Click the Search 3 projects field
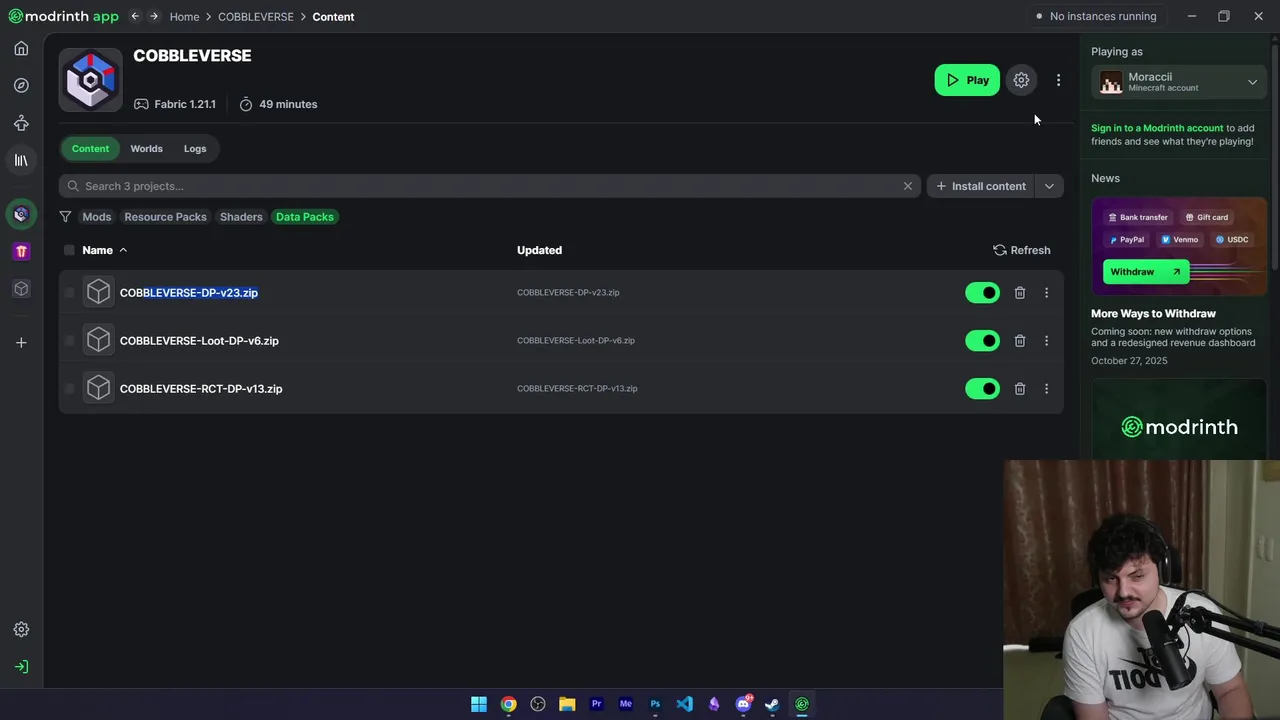The height and width of the screenshot is (720, 1280). click(x=490, y=186)
